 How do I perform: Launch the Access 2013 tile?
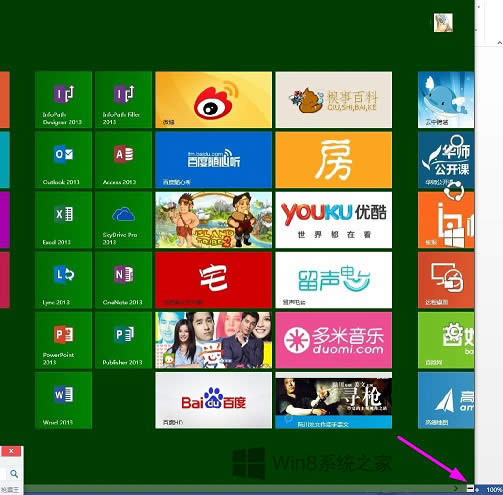(123, 160)
